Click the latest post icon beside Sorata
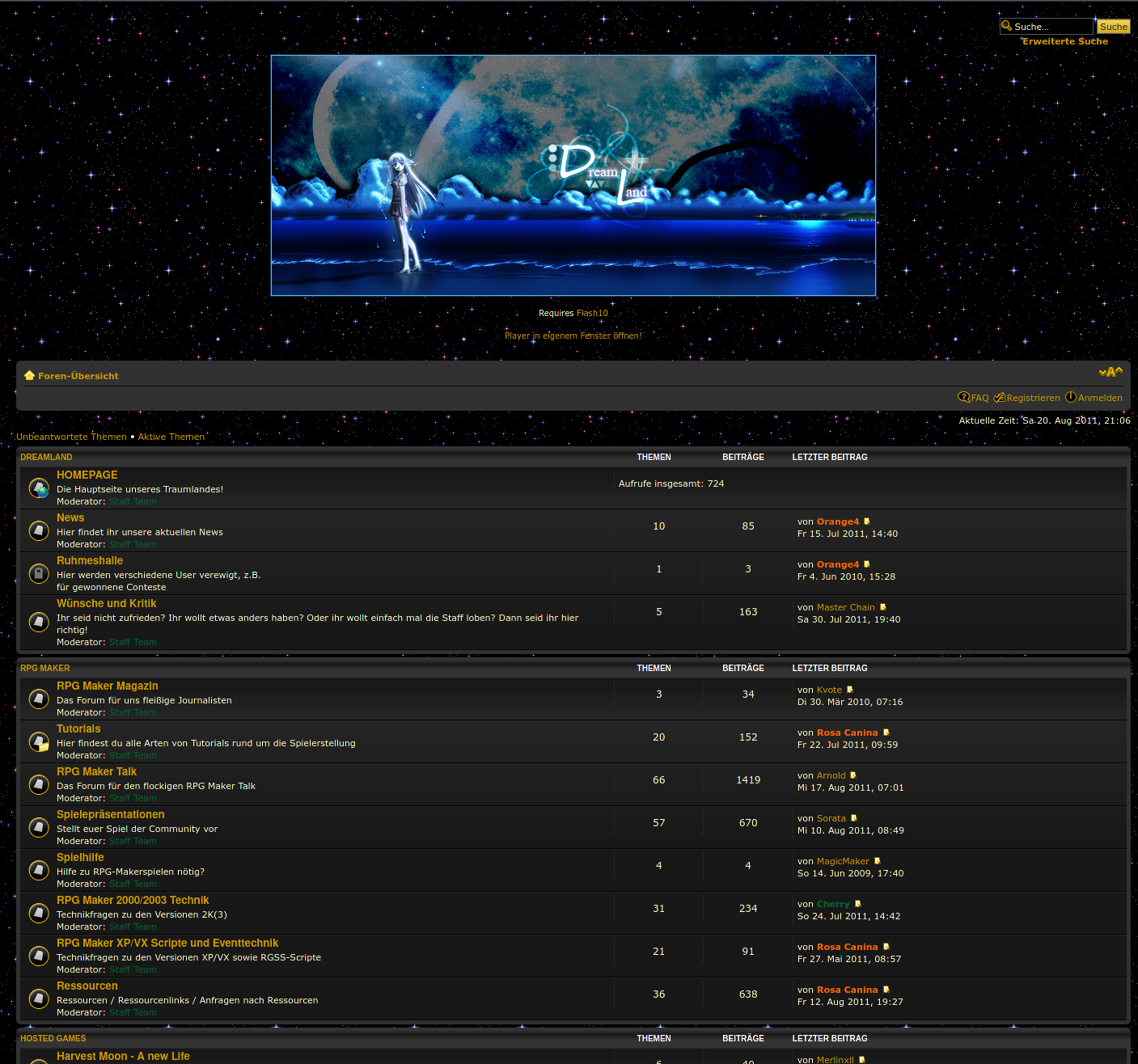Image resolution: width=1138 pixels, height=1064 pixels. click(854, 819)
